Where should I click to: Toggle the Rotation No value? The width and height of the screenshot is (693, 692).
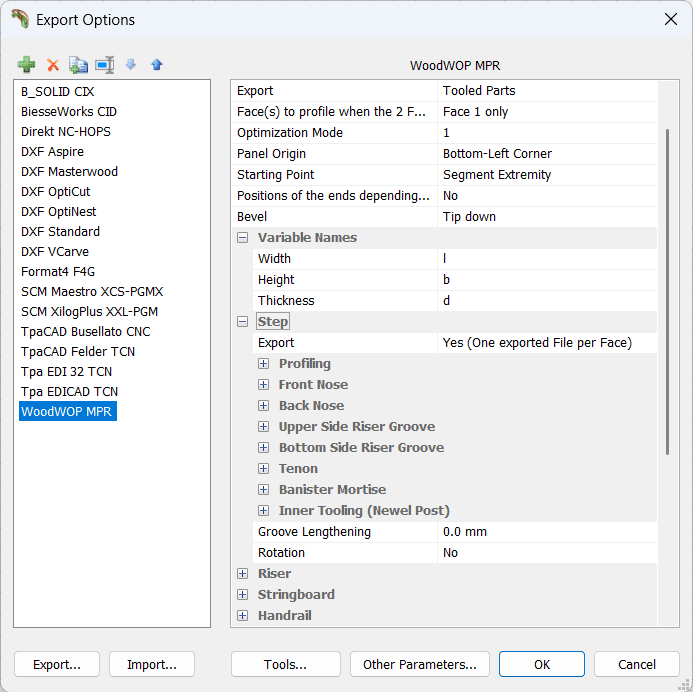coord(547,553)
